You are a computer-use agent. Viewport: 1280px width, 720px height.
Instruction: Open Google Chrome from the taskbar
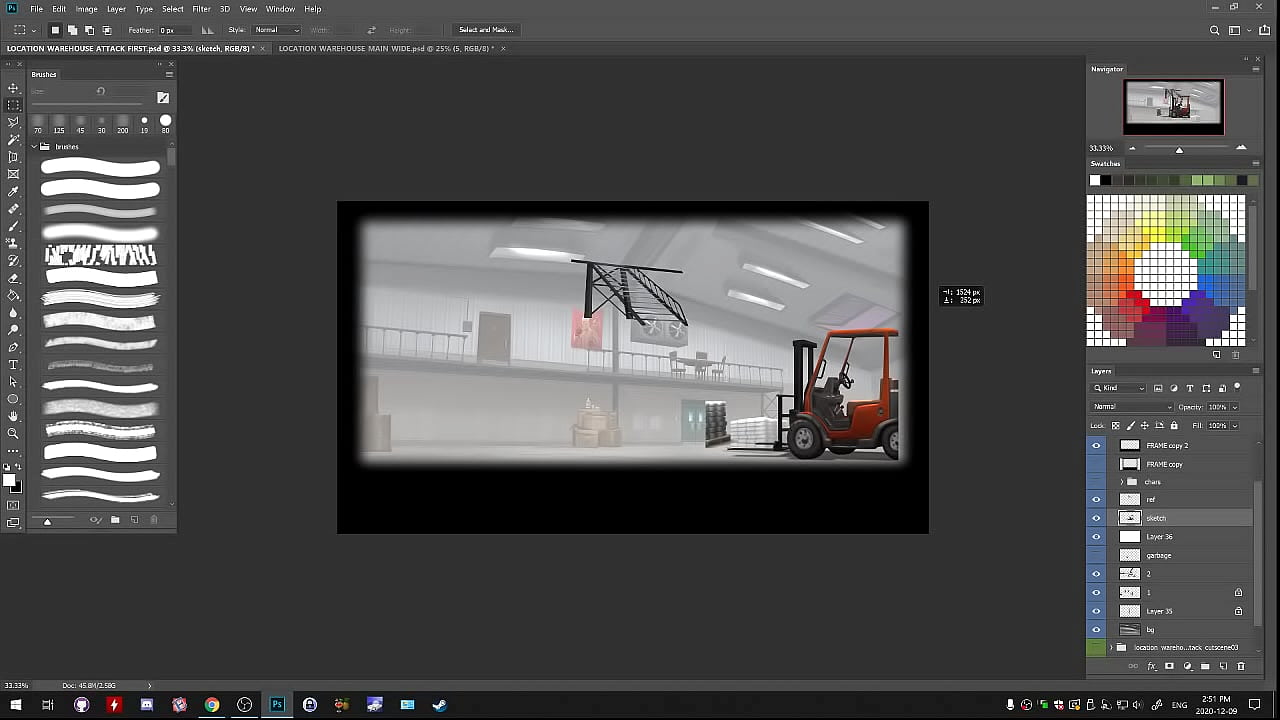pos(212,705)
